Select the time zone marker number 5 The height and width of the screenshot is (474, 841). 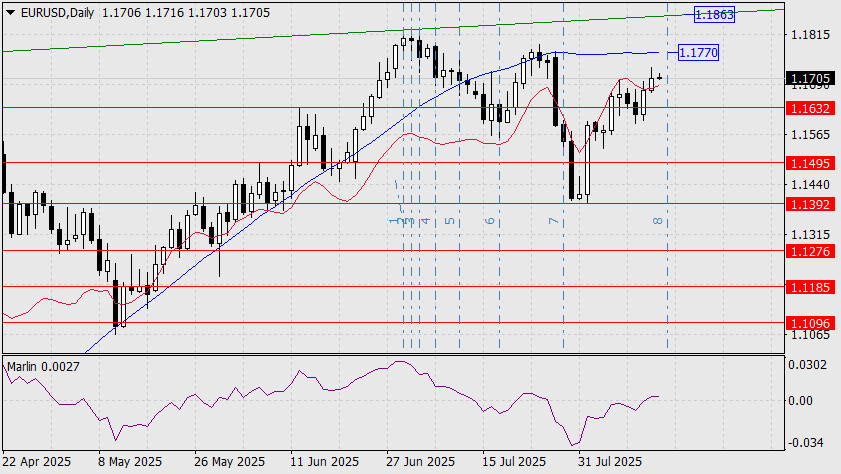coord(450,221)
